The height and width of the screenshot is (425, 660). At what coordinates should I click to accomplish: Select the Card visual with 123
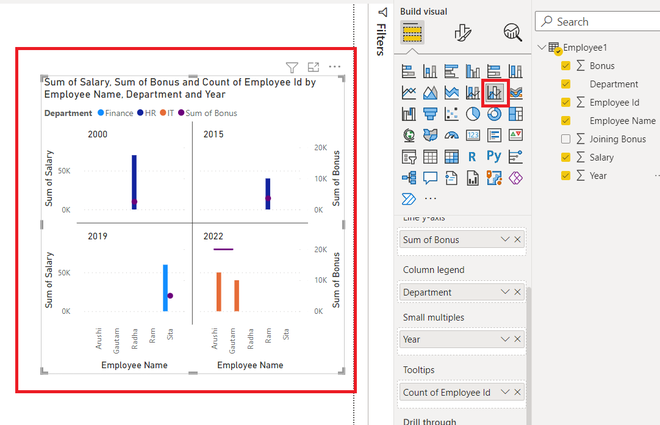coord(473,135)
